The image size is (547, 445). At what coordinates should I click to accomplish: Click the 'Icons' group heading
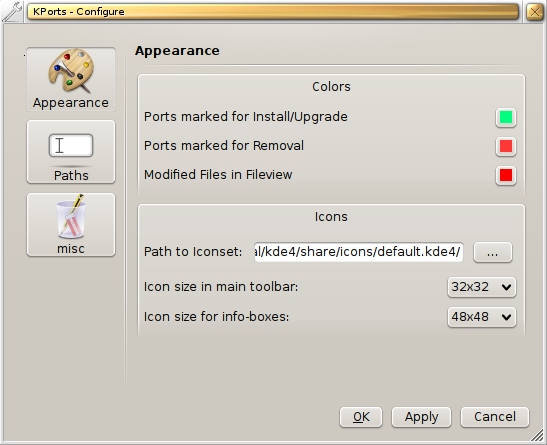[x=331, y=217]
